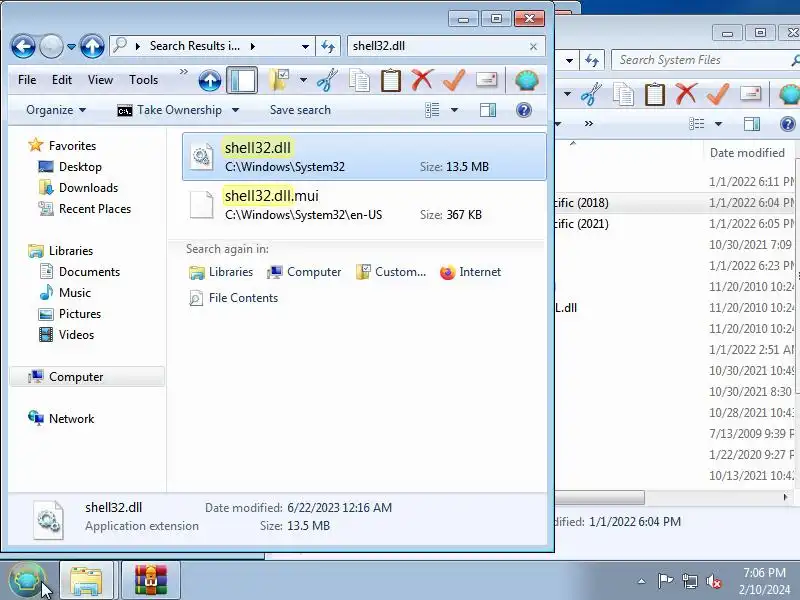The image size is (800, 600).
Task: Change view with the view icon
Action: (432, 110)
